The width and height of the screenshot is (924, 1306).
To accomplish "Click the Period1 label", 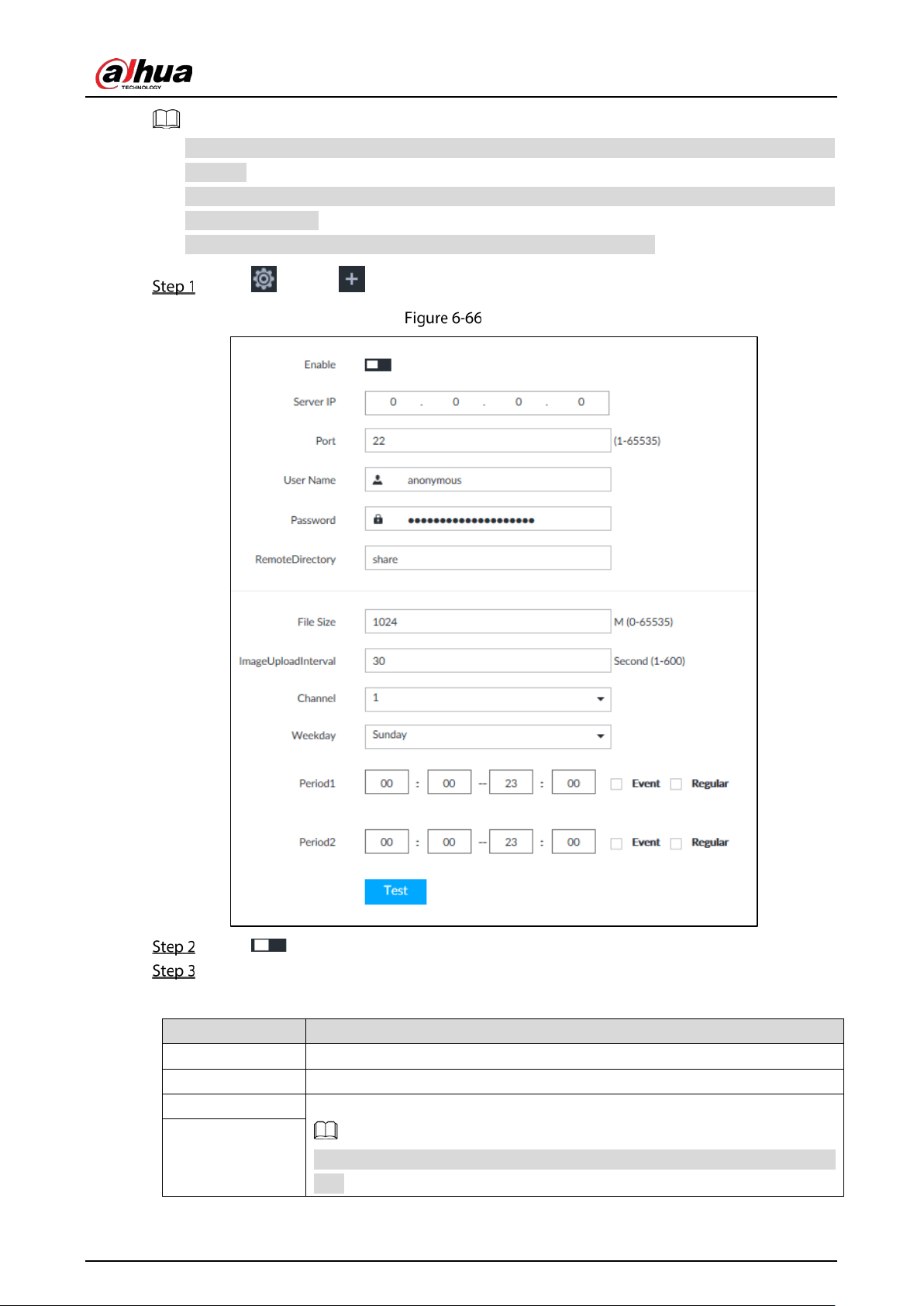I will 318,784.
